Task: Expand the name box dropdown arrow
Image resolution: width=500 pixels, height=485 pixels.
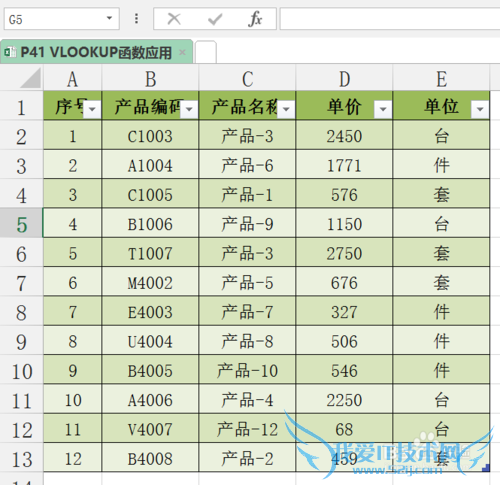Action: tap(109, 18)
